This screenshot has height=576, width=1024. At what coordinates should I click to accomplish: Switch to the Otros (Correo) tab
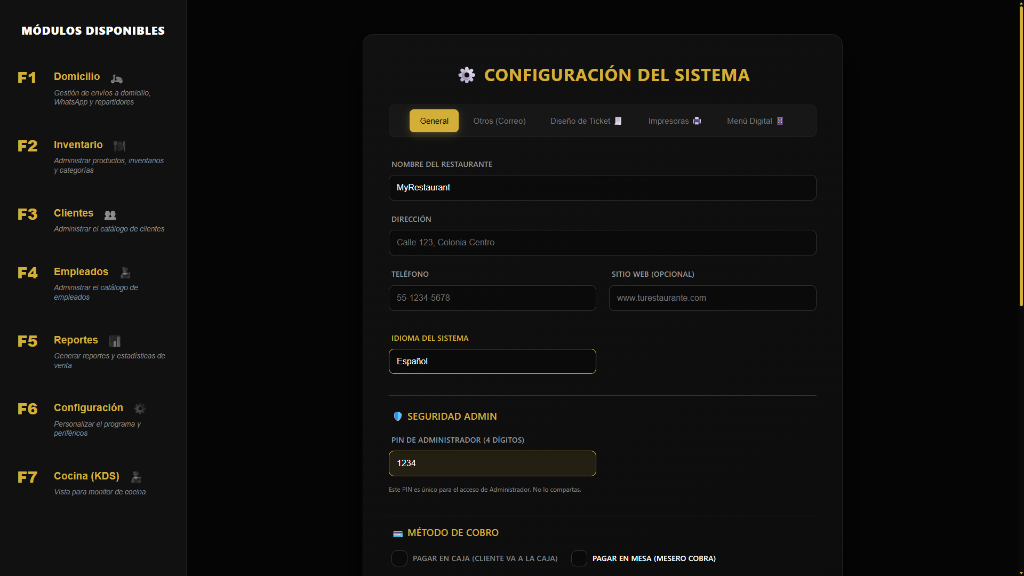[498, 120]
